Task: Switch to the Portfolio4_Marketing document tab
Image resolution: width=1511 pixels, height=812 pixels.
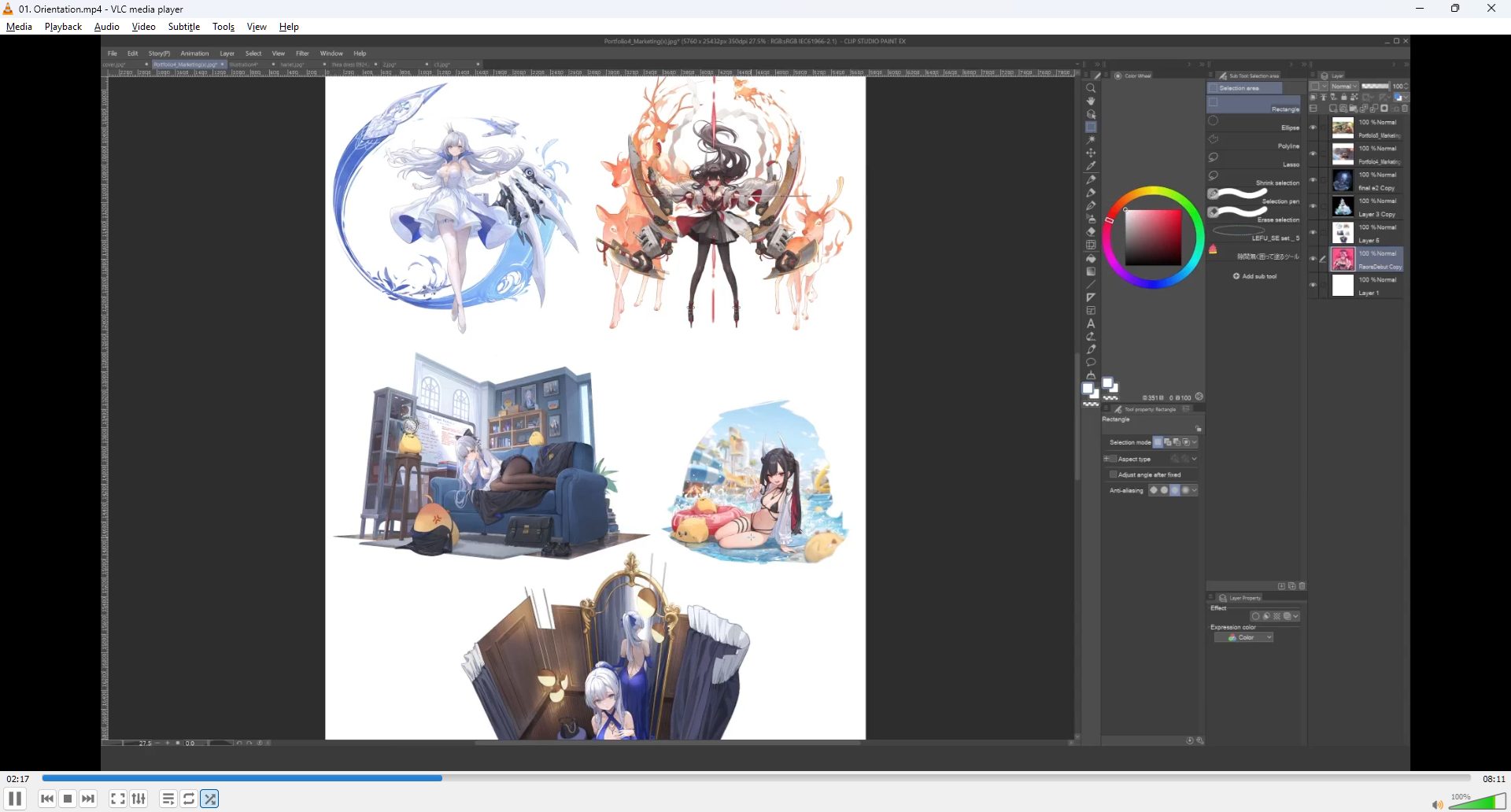Action: (x=189, y=65)
